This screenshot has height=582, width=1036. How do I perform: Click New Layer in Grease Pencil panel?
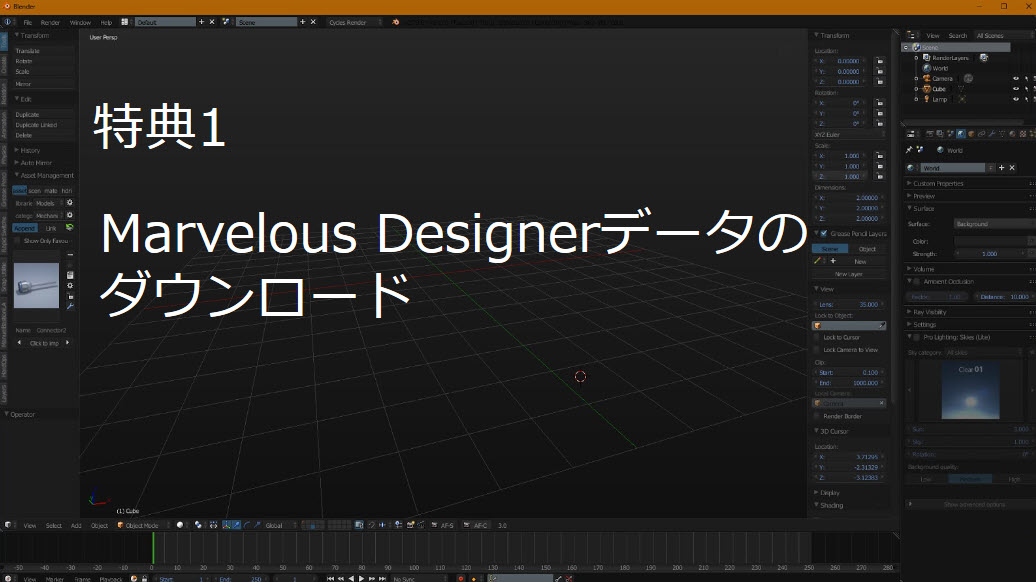(849, 274)
